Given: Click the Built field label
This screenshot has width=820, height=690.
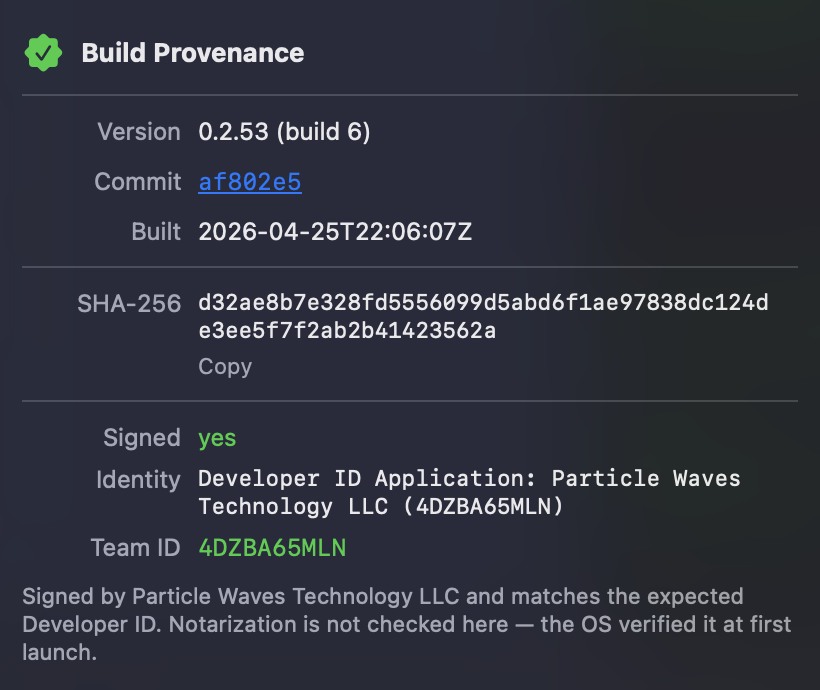Looking at the screenshot, I should [156, 232].
